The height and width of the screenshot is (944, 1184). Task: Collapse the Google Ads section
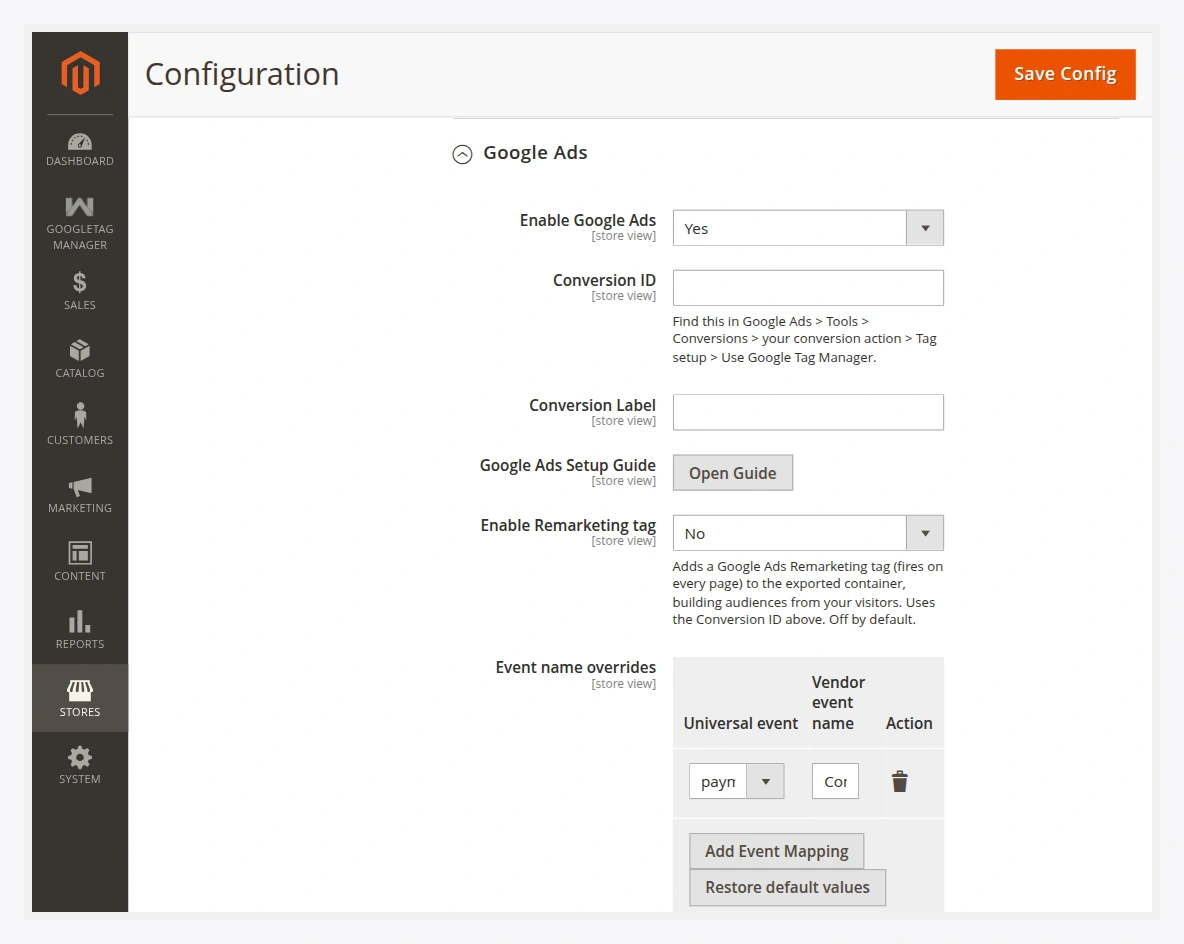[x=462, y=154]
